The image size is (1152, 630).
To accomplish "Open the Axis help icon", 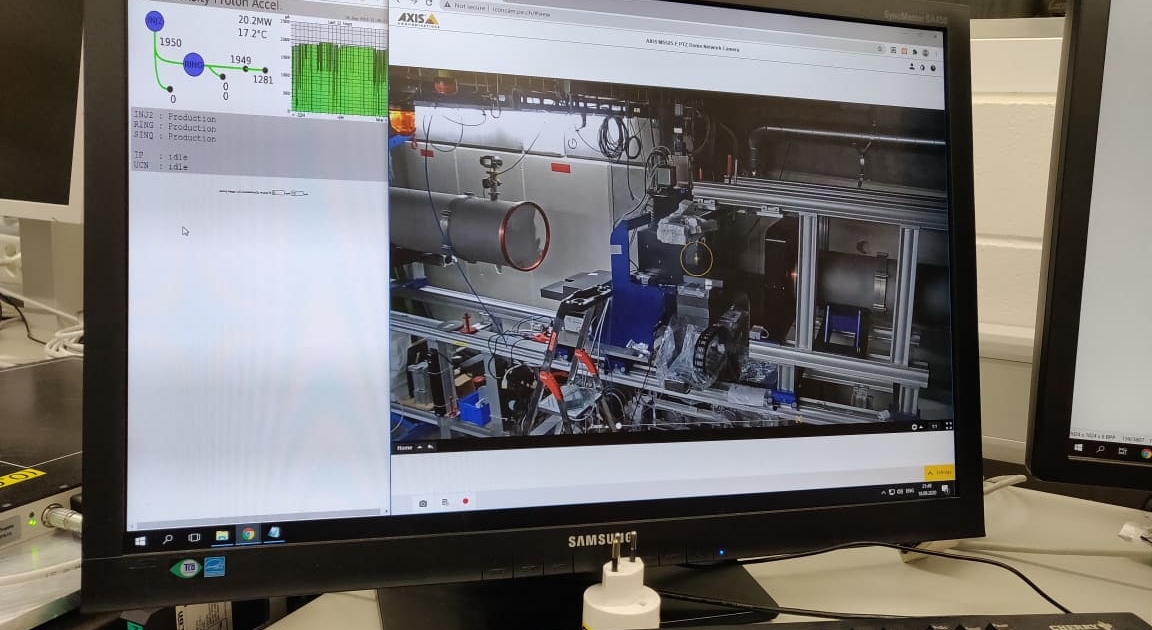I will click(x=932, y=68).
